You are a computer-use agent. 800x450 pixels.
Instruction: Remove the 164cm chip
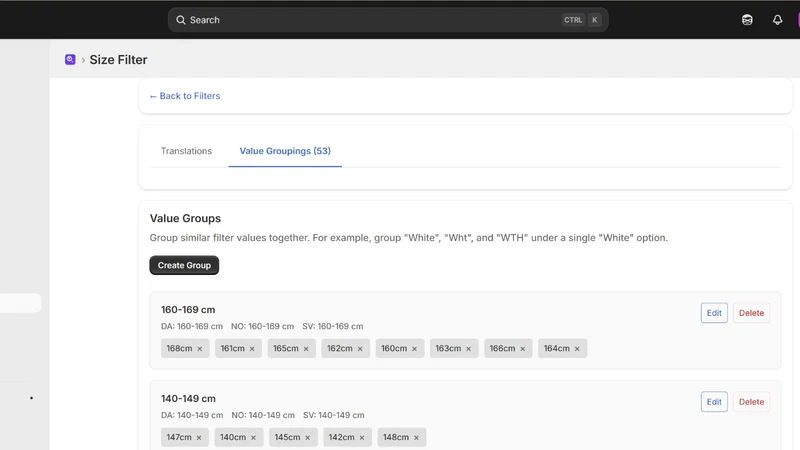(x=577, y=349)
